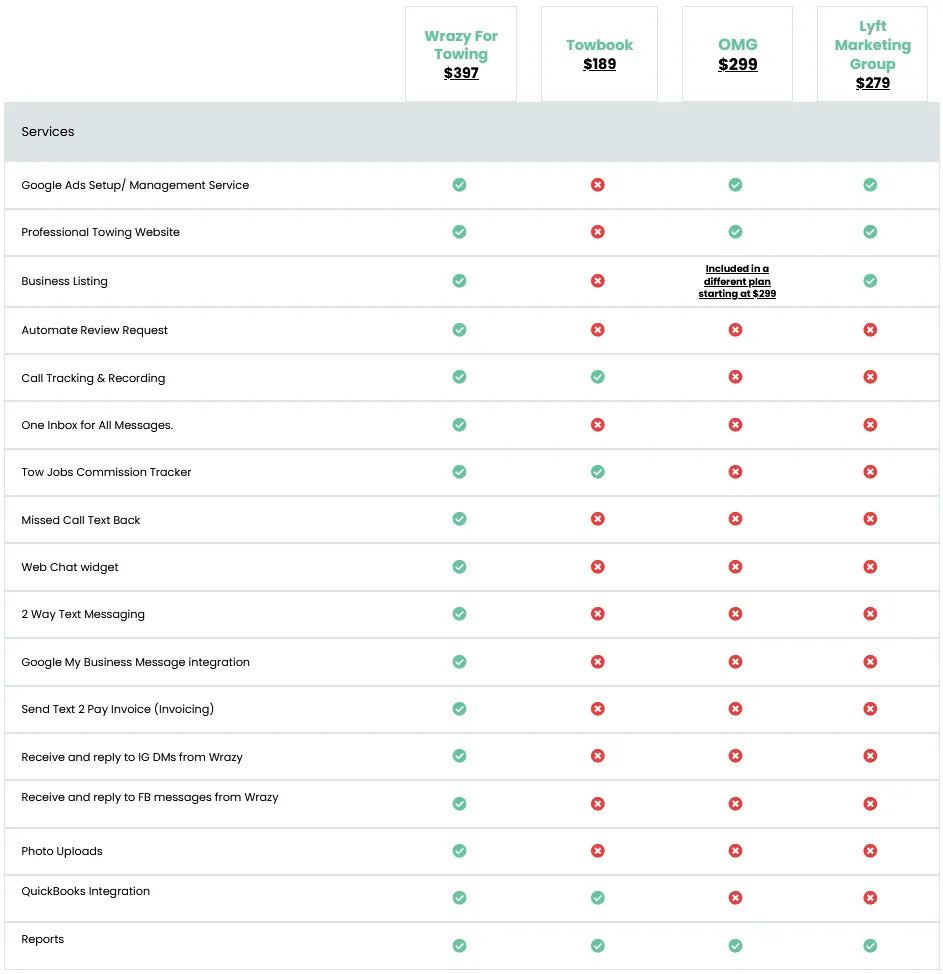Open the Lyft Marketing Group $279 price link
The width and height of the screenshot is (943, 974).
pos(872,83)
